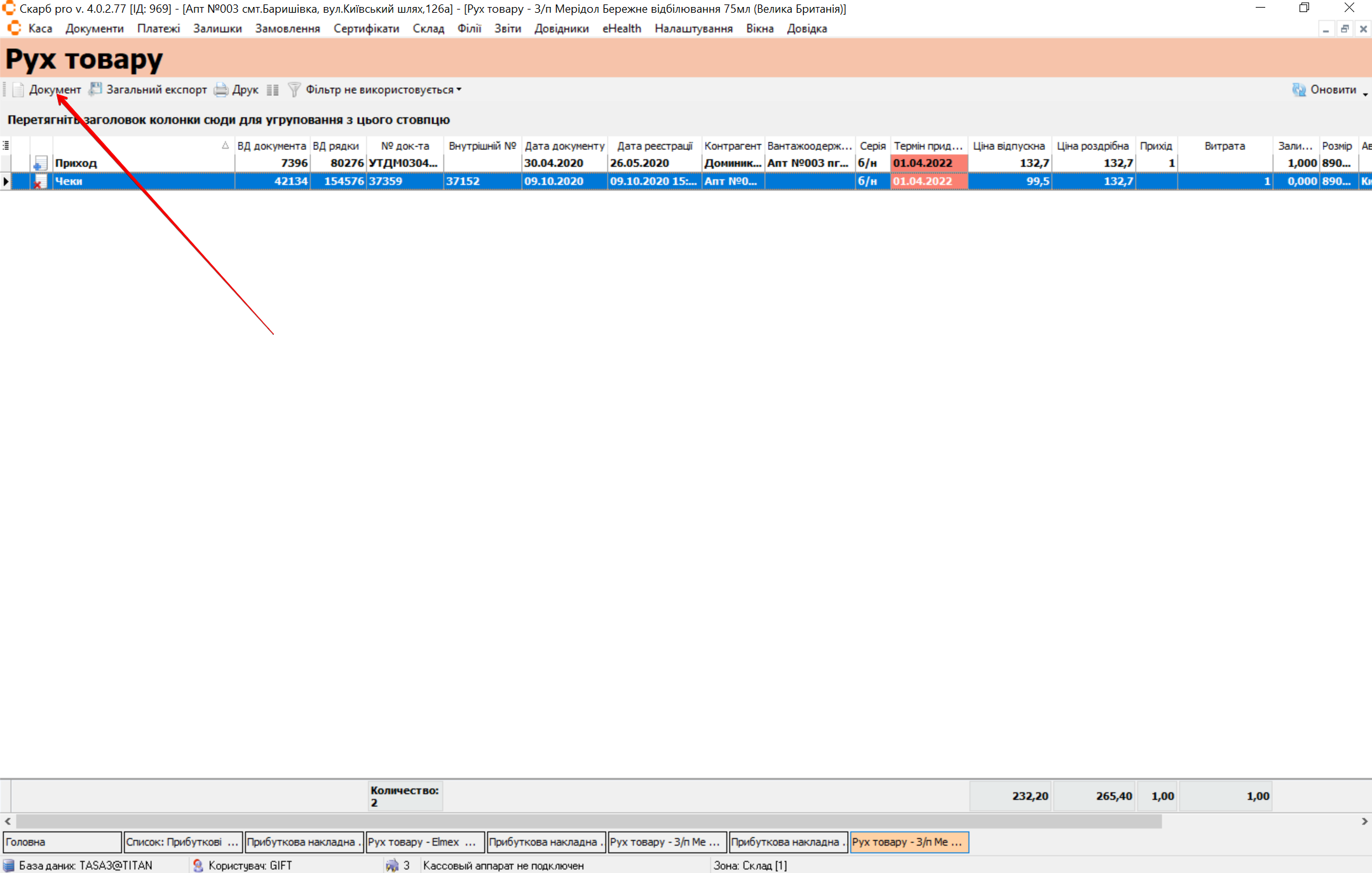Expand the Фільтр не використовується dropdown
Screen dimensions: 1372x873
pyautogui.click(x=459, y=90)
